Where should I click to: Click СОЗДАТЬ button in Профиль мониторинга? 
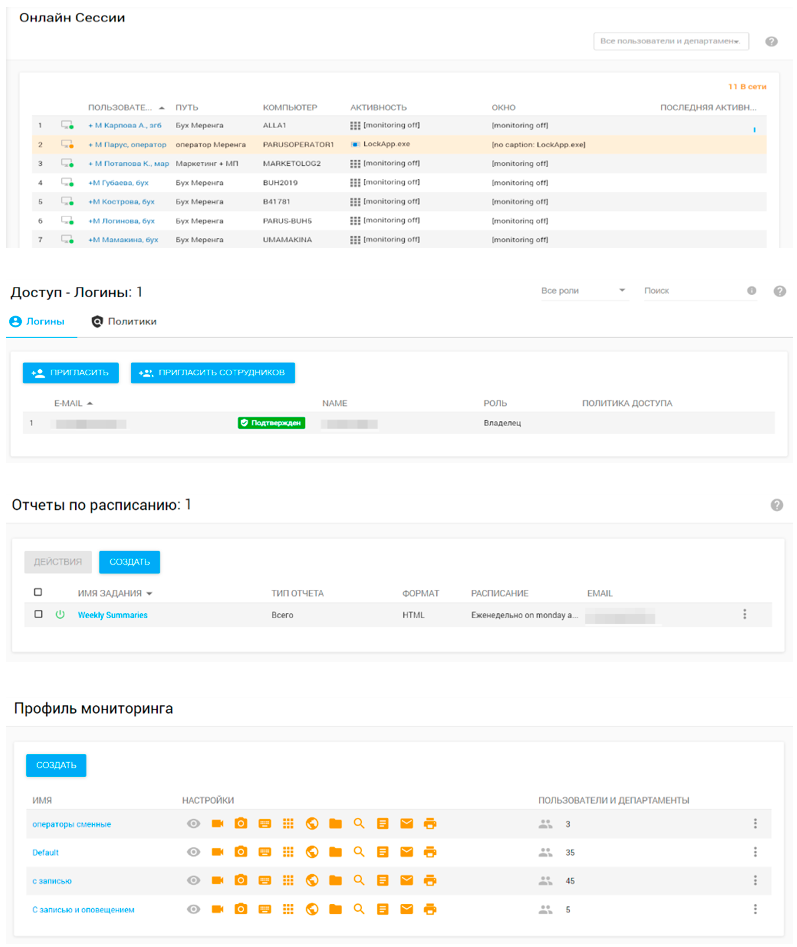click(x=56, y=765)
